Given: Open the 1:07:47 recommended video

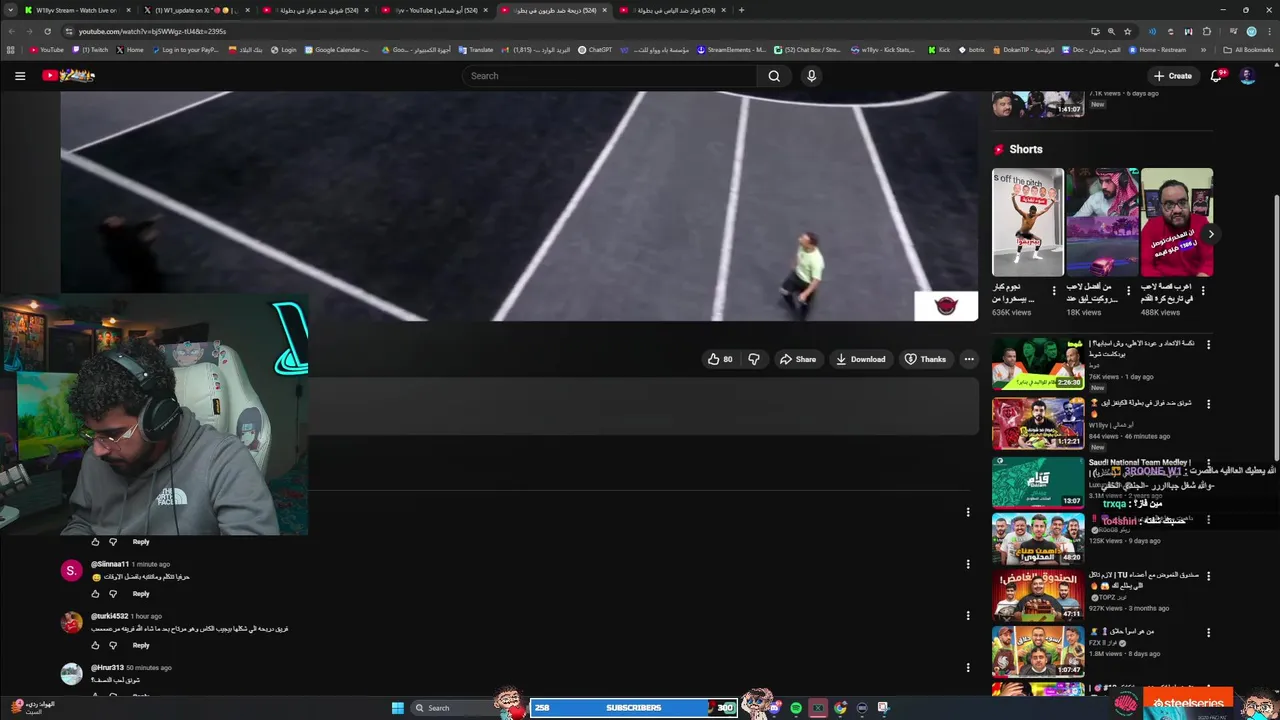Looking at the screenshot, I should 1038,652.
